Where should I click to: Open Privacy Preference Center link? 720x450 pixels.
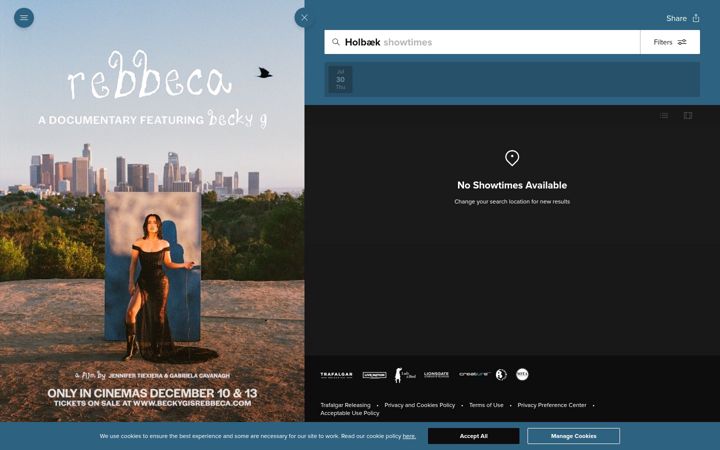552,405
